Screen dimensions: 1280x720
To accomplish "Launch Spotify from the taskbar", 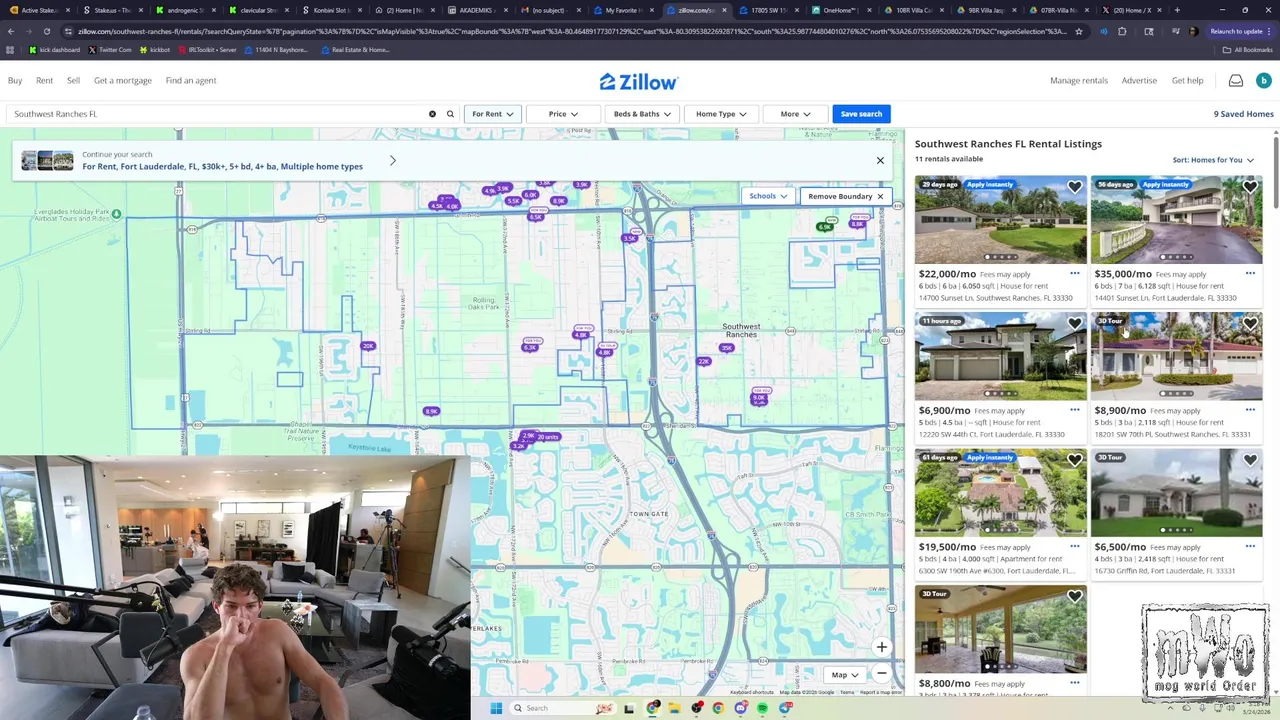I will pos(762,708).
